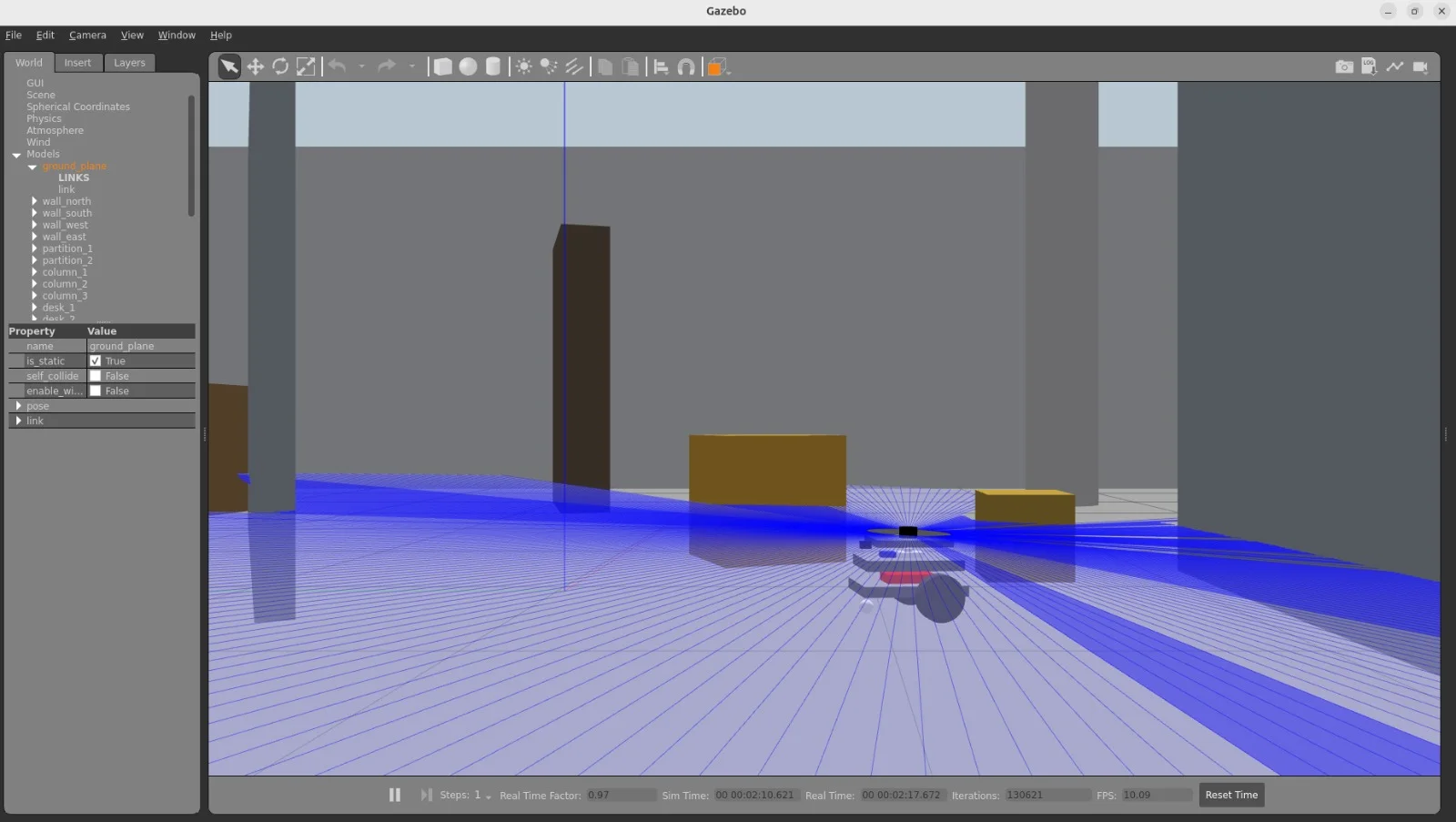Change view angle with orange cube
The height and width of the screenshot is (822, 1456).
coord(718,66)
